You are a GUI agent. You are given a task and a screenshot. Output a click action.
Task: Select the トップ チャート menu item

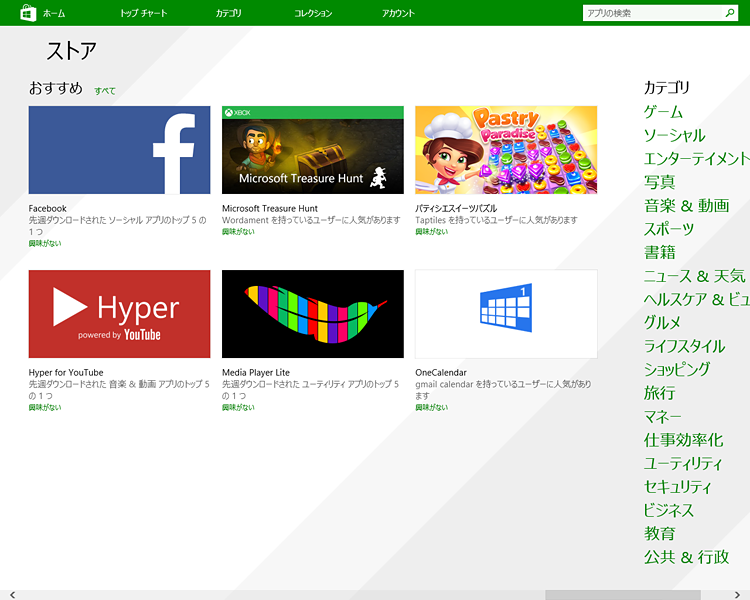pyautogui.click(x=143, y=14)
